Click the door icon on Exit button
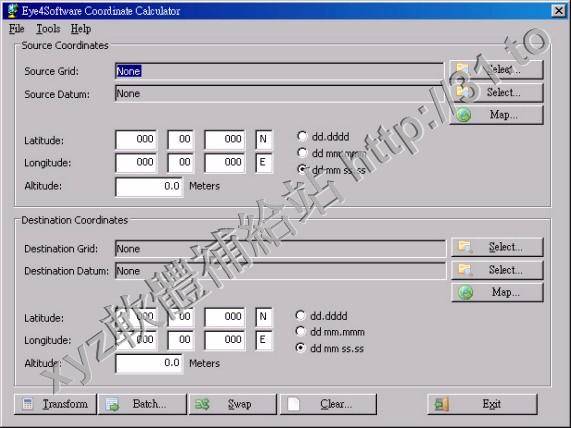The height and width of the screenshot is (428, 571). coord(441,404)
